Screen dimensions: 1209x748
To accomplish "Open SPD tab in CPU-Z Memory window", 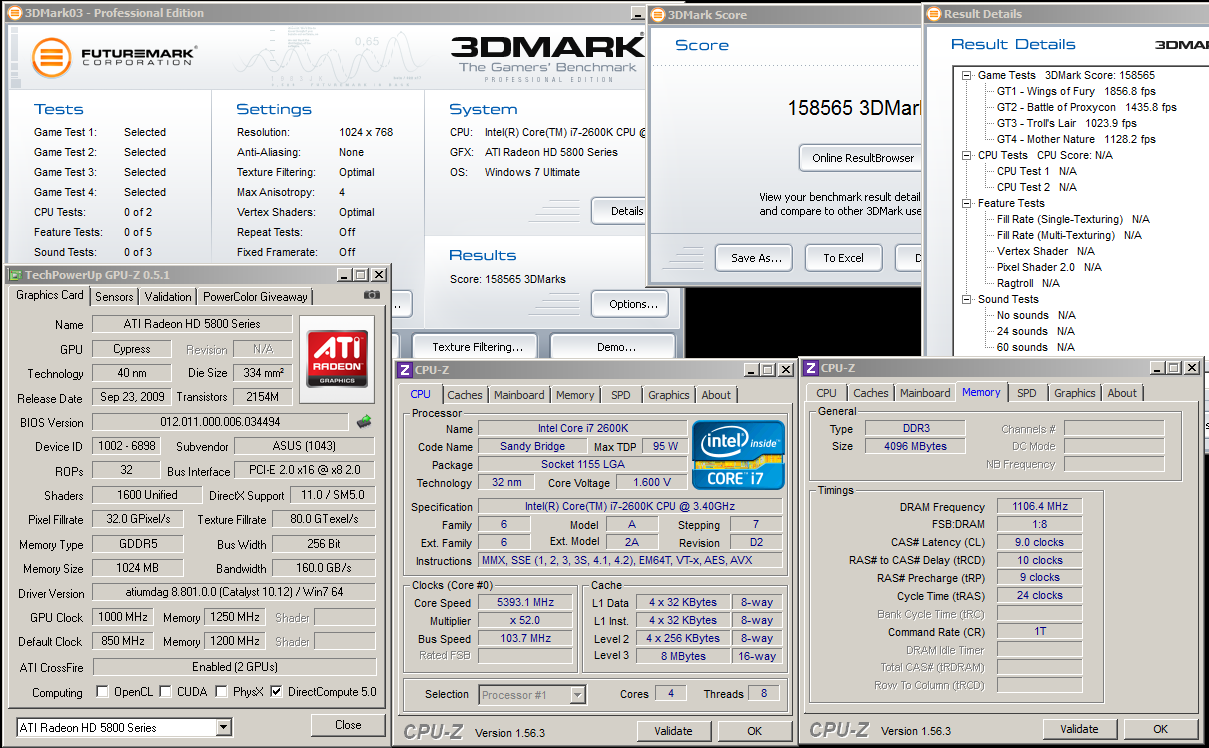I will (1027, 393).
